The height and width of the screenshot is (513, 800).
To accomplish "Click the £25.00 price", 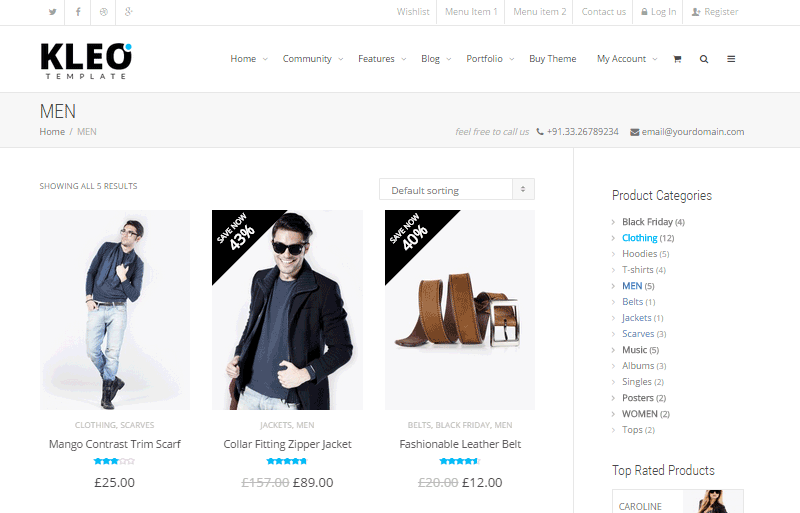I will pos(114,482).
